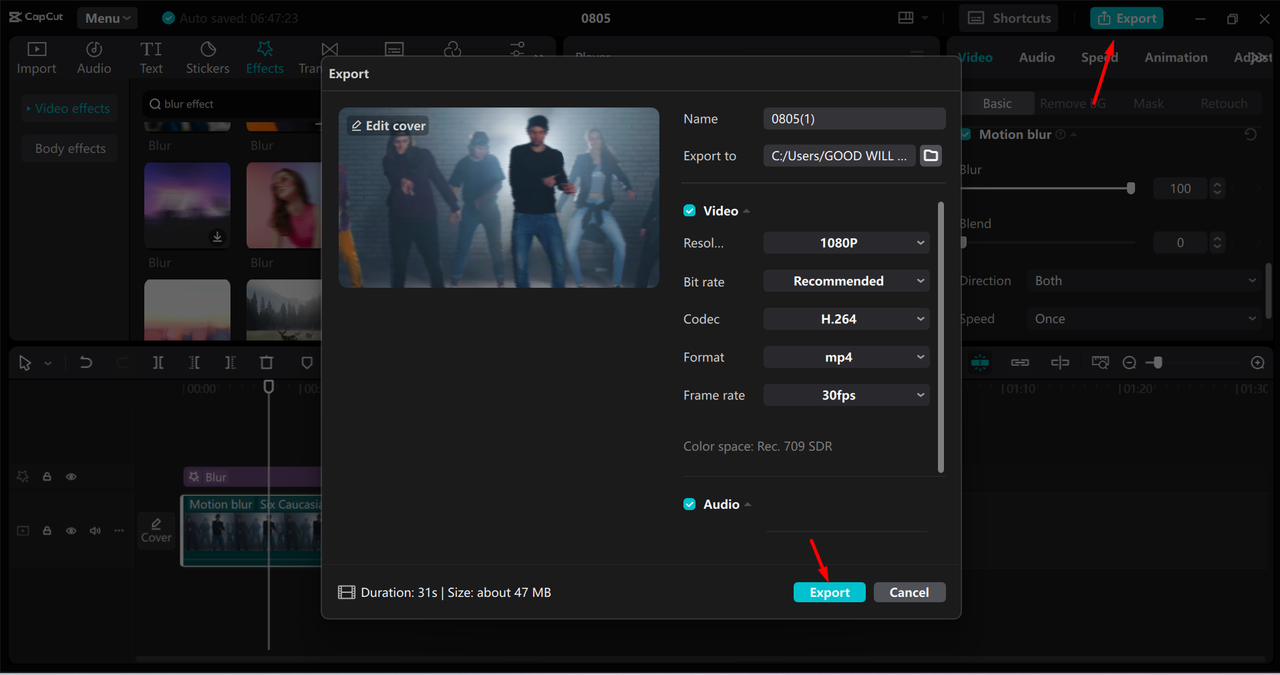
Task: Click the Export button in the dialog
Action: click(x=830, y=592)
